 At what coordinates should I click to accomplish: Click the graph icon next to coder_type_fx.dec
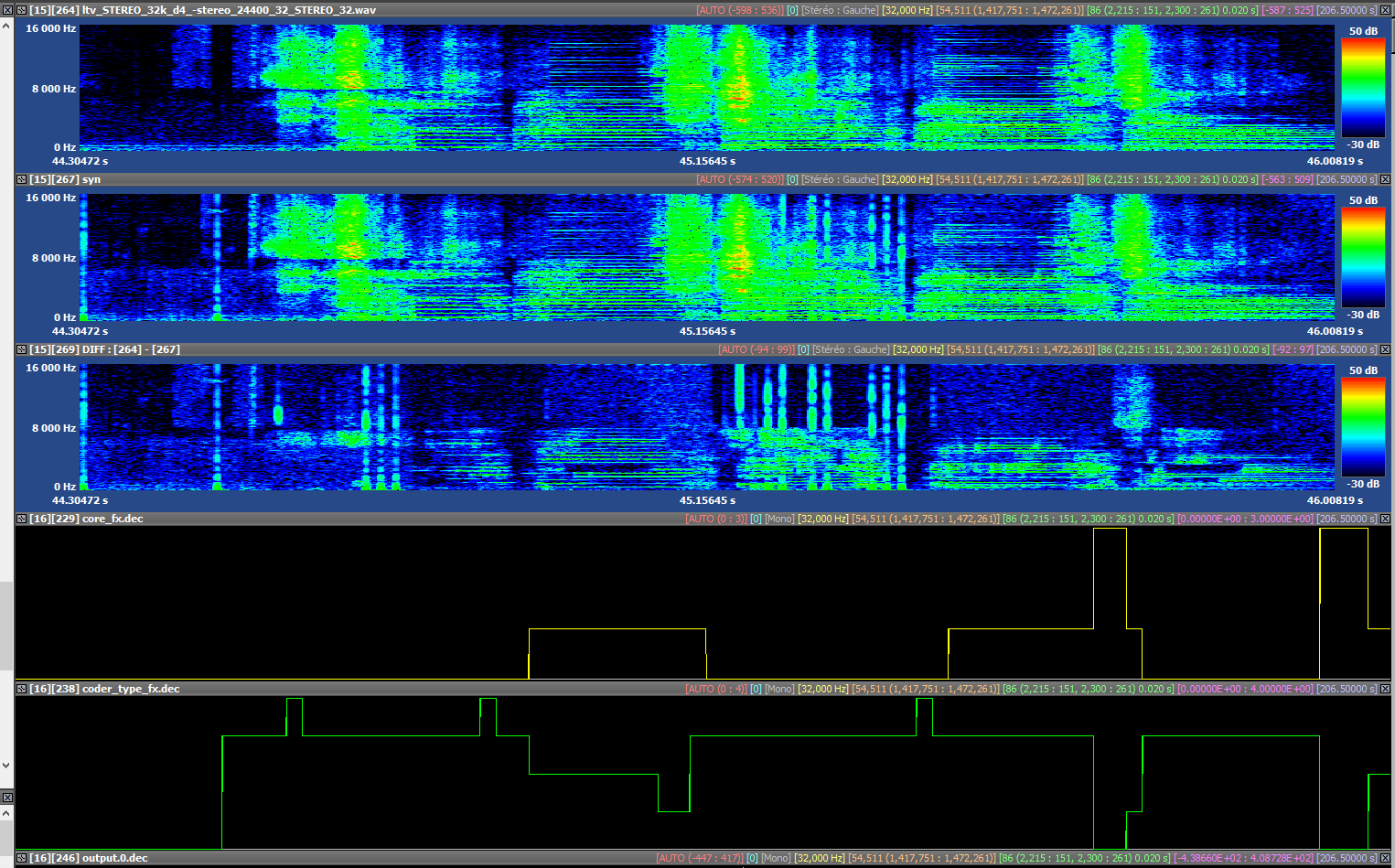[x=22, y=689]
